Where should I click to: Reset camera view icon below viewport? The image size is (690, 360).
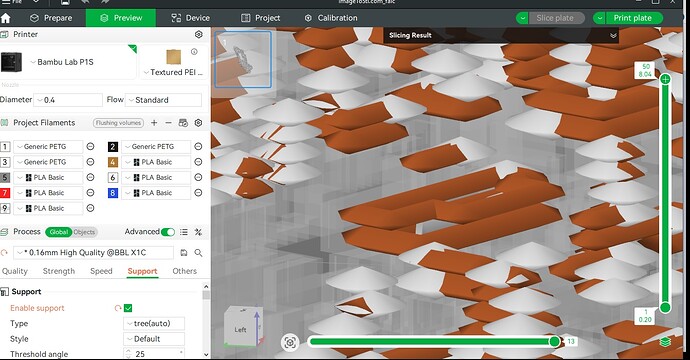(x=290, y=342)
